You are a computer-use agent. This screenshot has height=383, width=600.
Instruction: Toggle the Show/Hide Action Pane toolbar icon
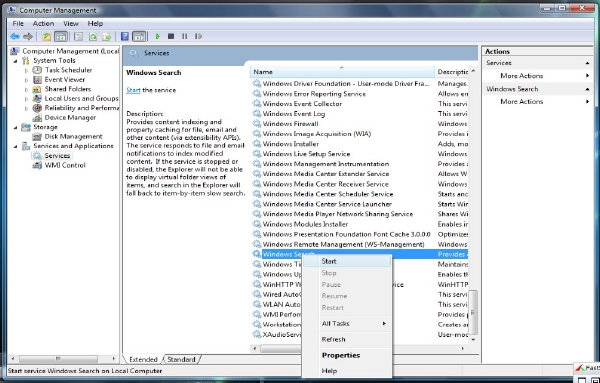[139, 37]
